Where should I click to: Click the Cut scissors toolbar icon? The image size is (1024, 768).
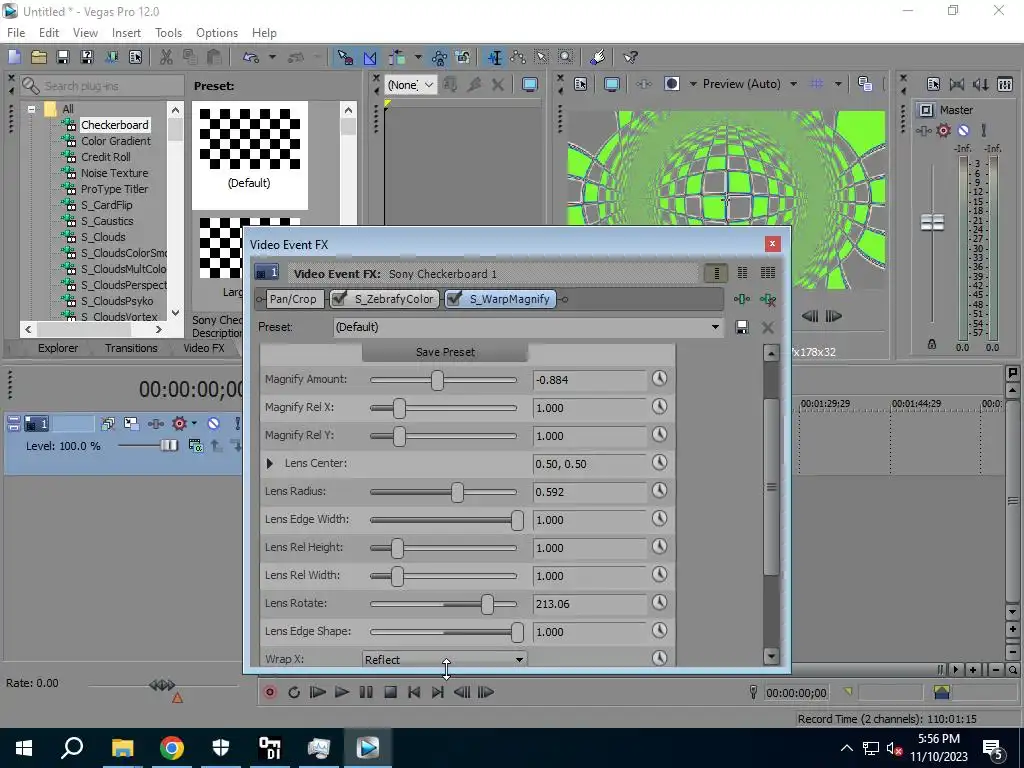point(166,57)
